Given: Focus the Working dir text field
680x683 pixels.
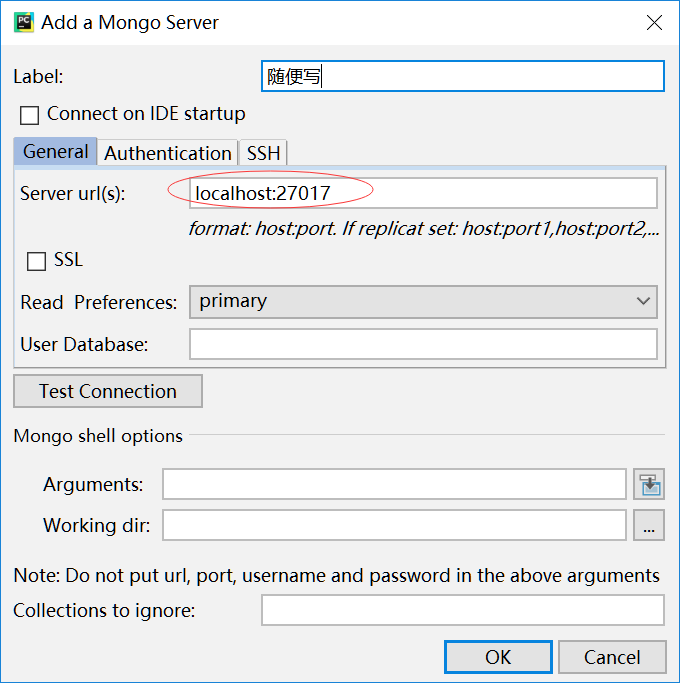Looking at the screenshot, I should pyautogui.click(x=394, y=526).
